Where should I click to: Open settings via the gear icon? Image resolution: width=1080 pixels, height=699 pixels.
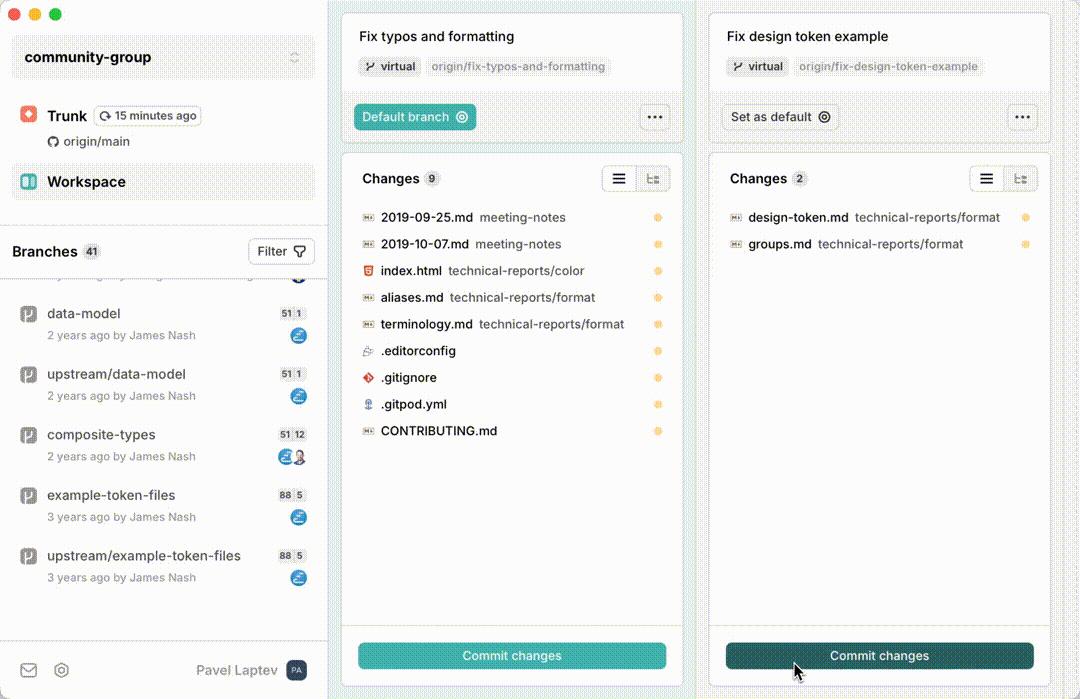(x=62, y=670)
